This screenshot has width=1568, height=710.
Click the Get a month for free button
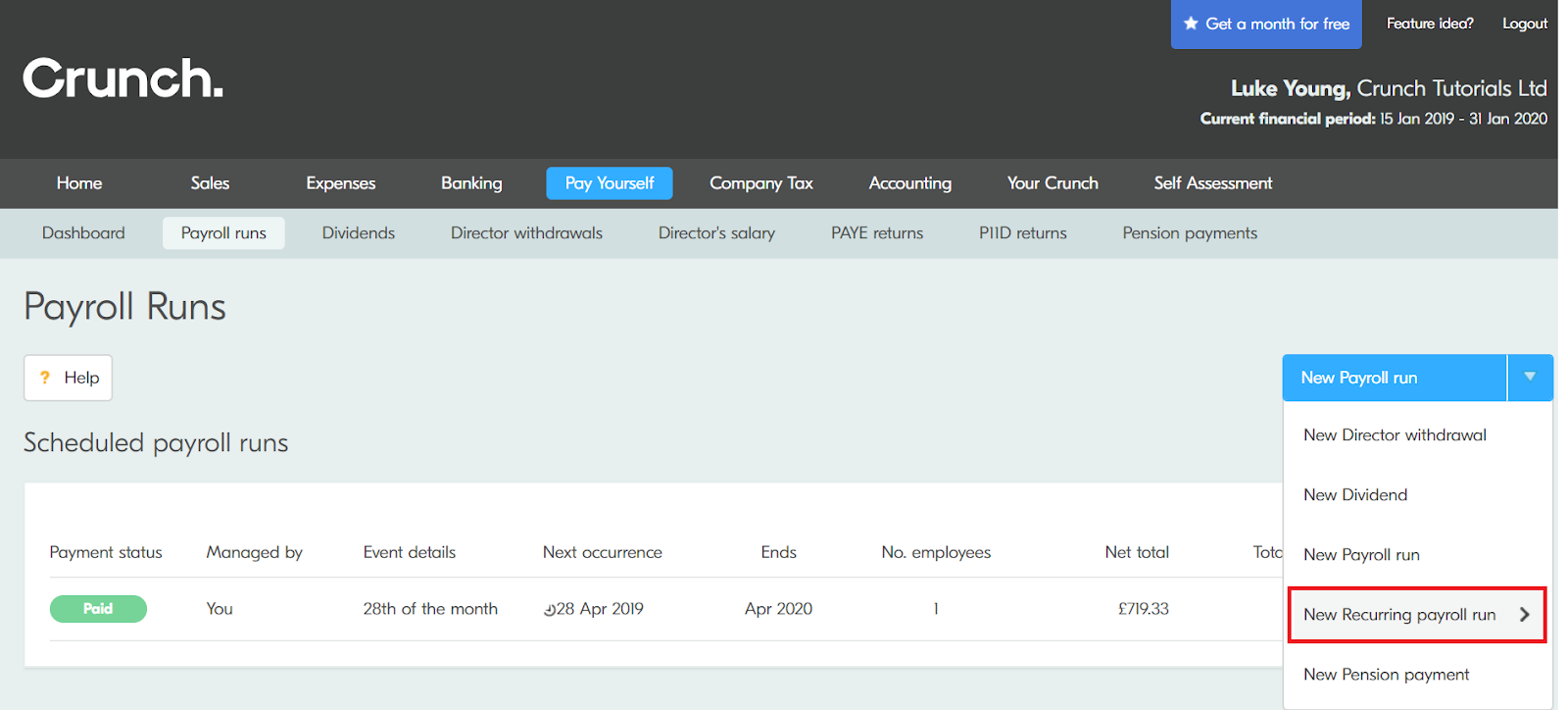point(1266,24)
